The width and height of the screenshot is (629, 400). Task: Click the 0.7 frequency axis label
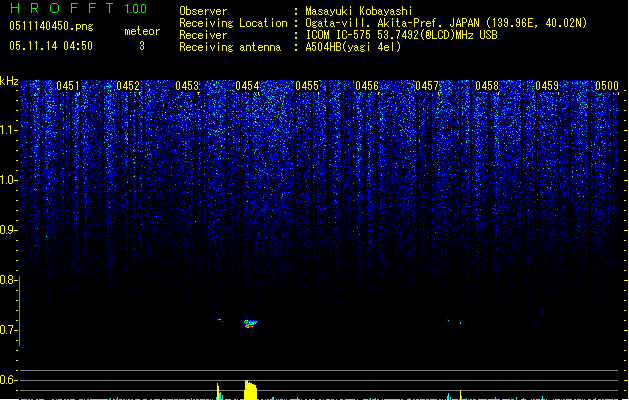point(8,330)
